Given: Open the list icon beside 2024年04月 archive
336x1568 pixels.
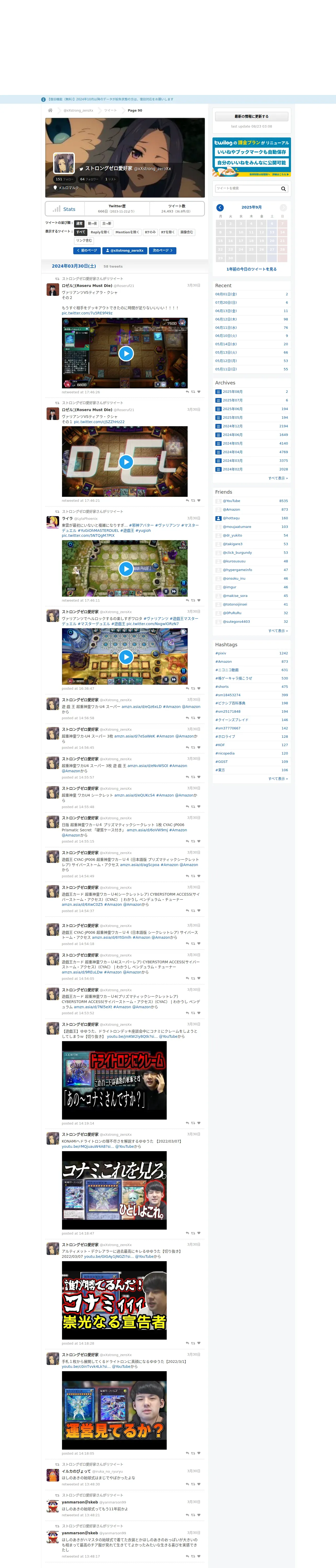Looking at the screenshot, I should (x=218, y=452).
